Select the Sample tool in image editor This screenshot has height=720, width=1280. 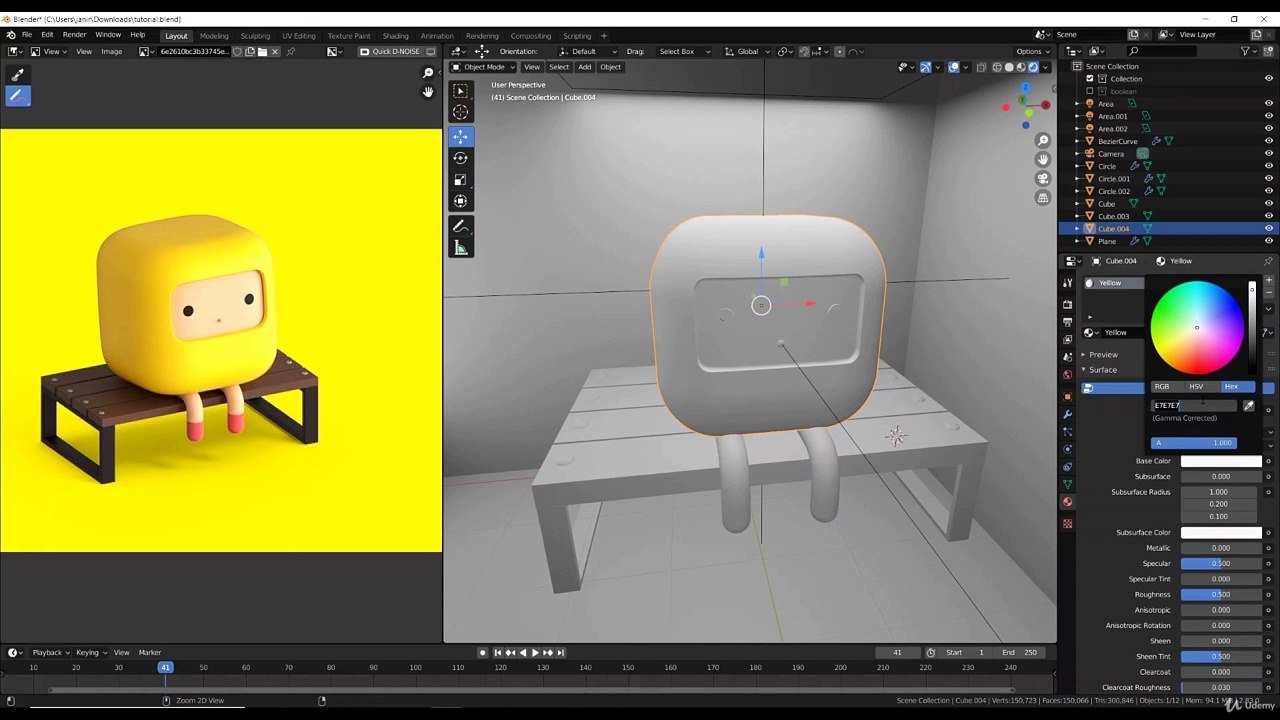[17, 74]
